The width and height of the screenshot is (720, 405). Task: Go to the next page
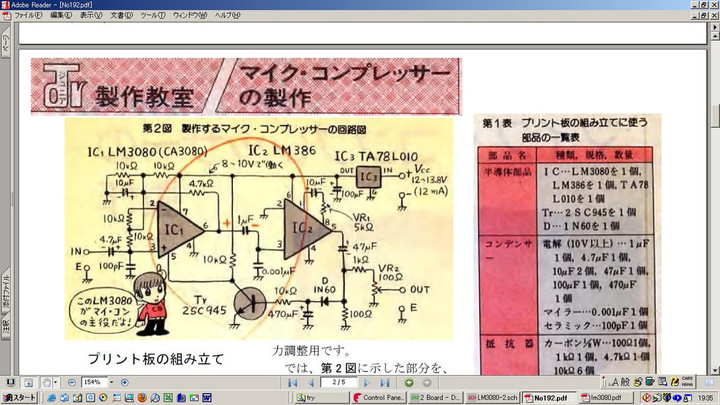367,382
